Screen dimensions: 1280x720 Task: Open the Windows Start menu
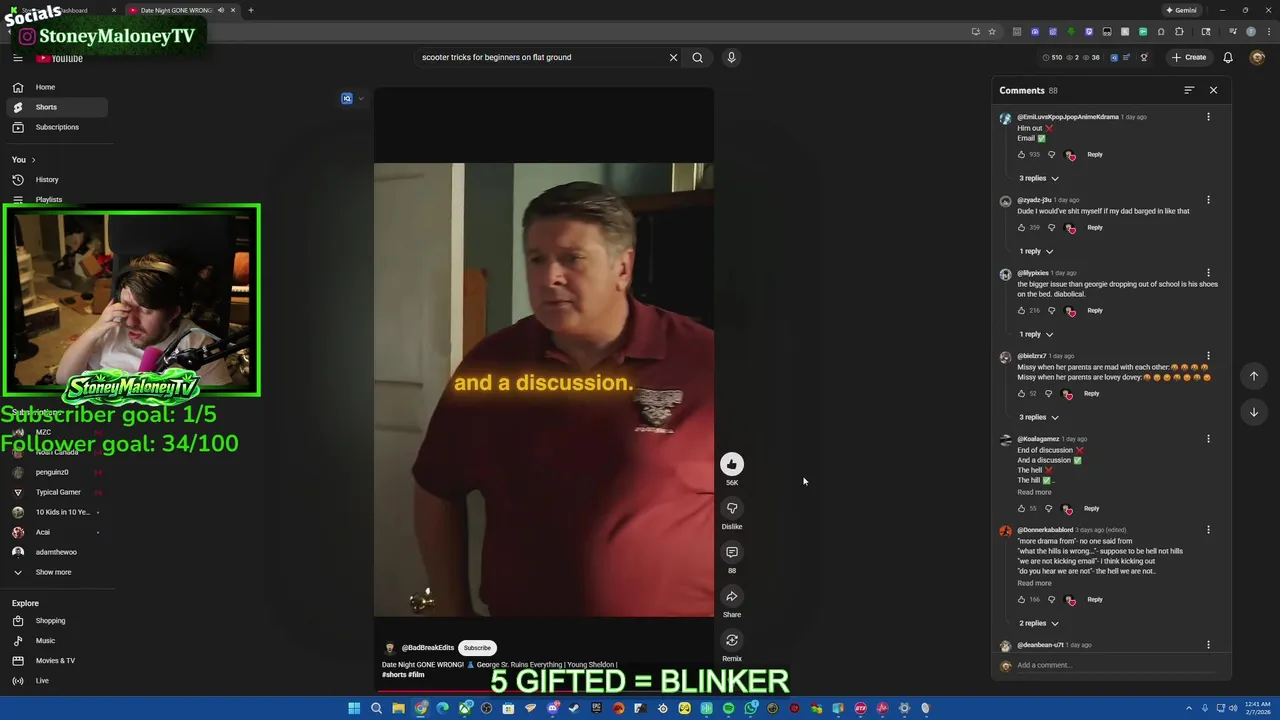click(x=354, y=708)
